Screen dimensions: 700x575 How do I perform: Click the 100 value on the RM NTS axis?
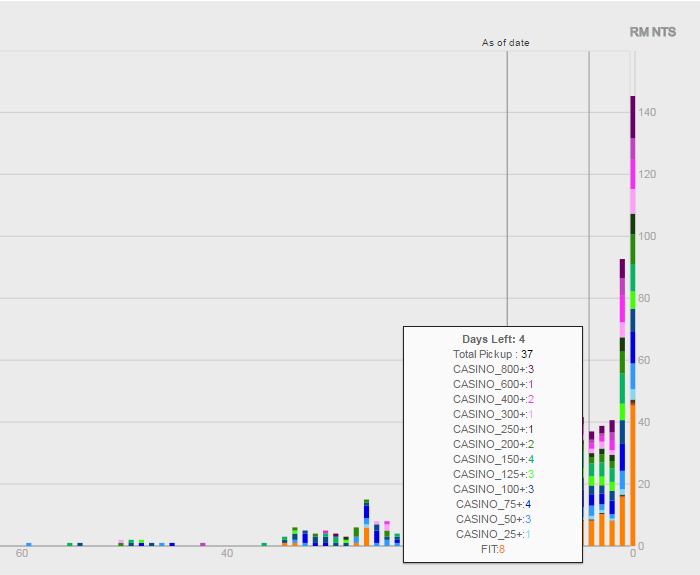647,237
